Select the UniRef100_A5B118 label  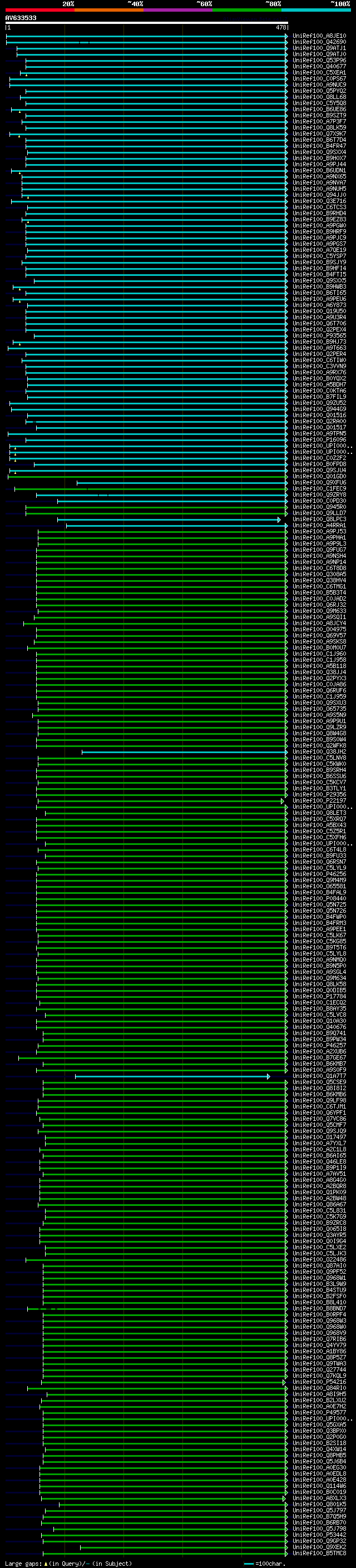319,666
